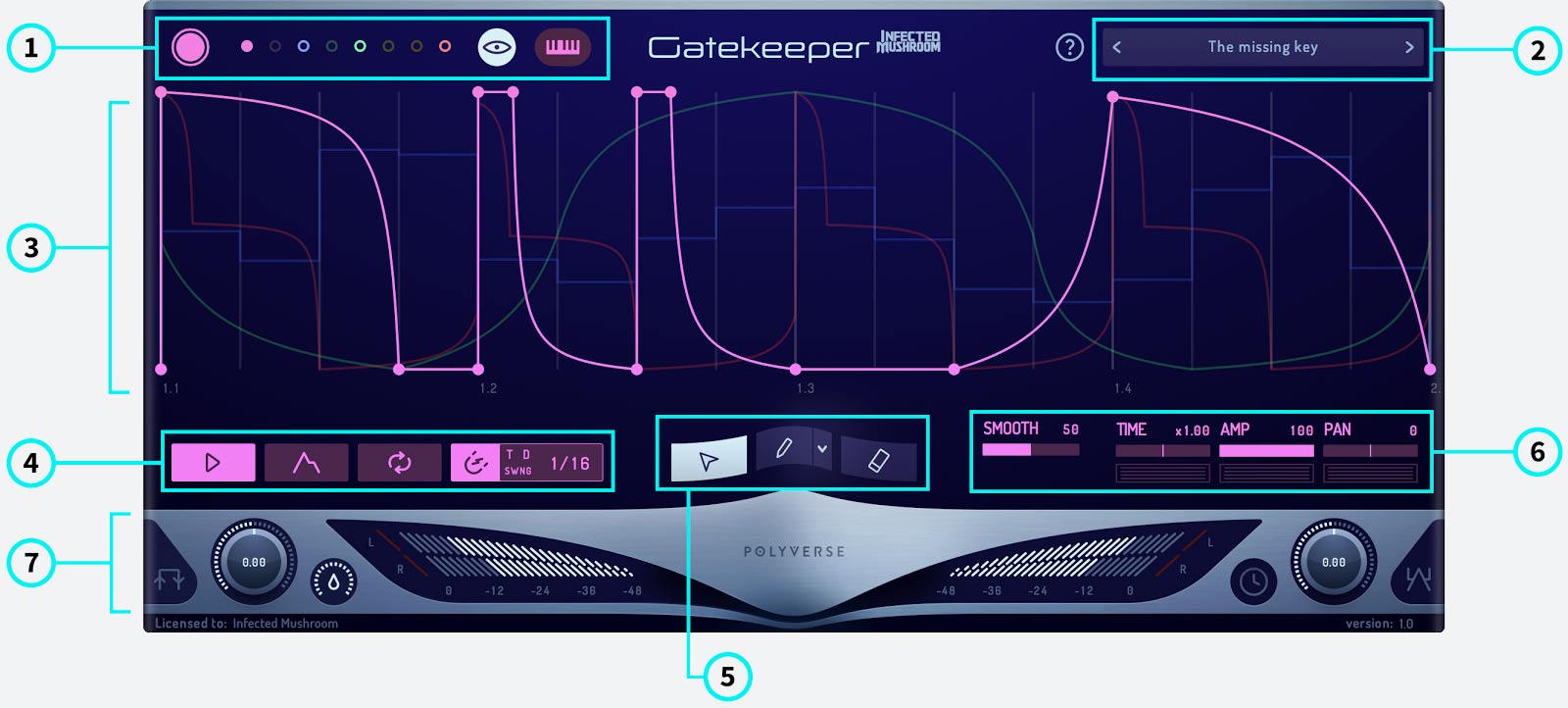Viewport: 1568px width, 708px height.
Task: Select the pointer arrow tool
Action: (x=709, y=461)
